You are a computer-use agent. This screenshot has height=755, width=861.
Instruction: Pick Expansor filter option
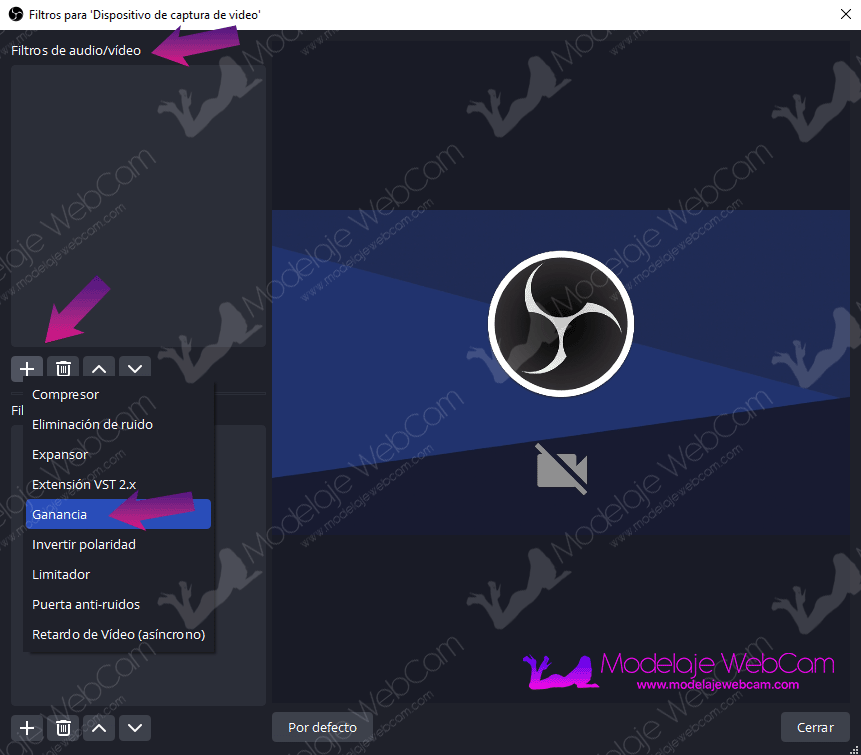[119, 455]
